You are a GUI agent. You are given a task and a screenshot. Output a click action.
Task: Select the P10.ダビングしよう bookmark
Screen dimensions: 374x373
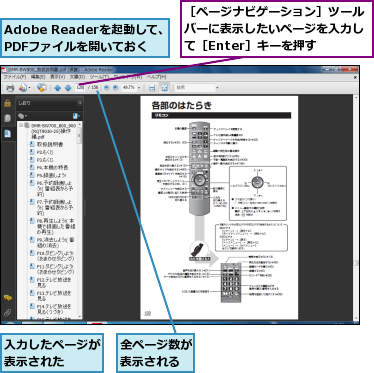pos(55,256)
